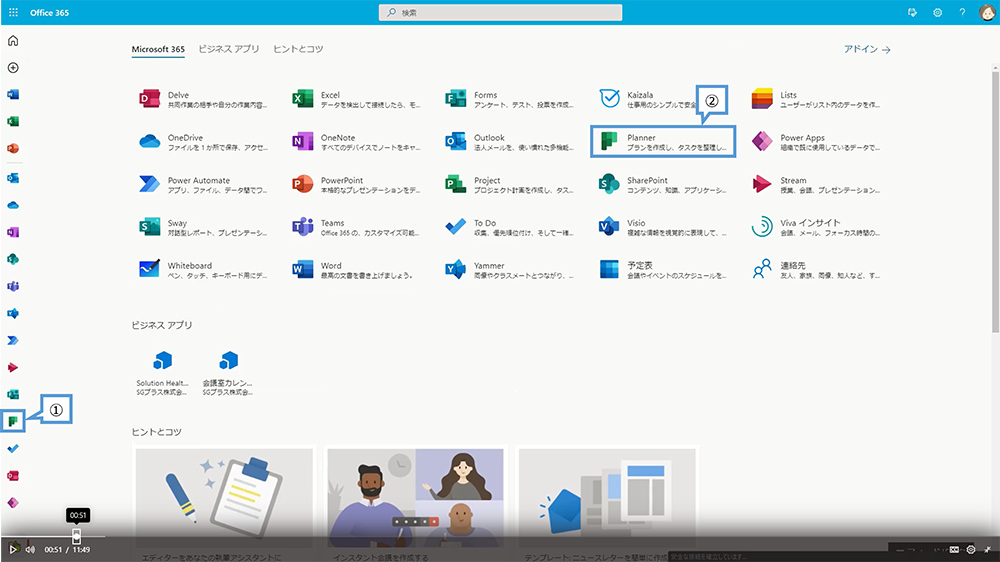Open OneDrive from the app grid
The image size is (1000, 562).
[203, 142]
